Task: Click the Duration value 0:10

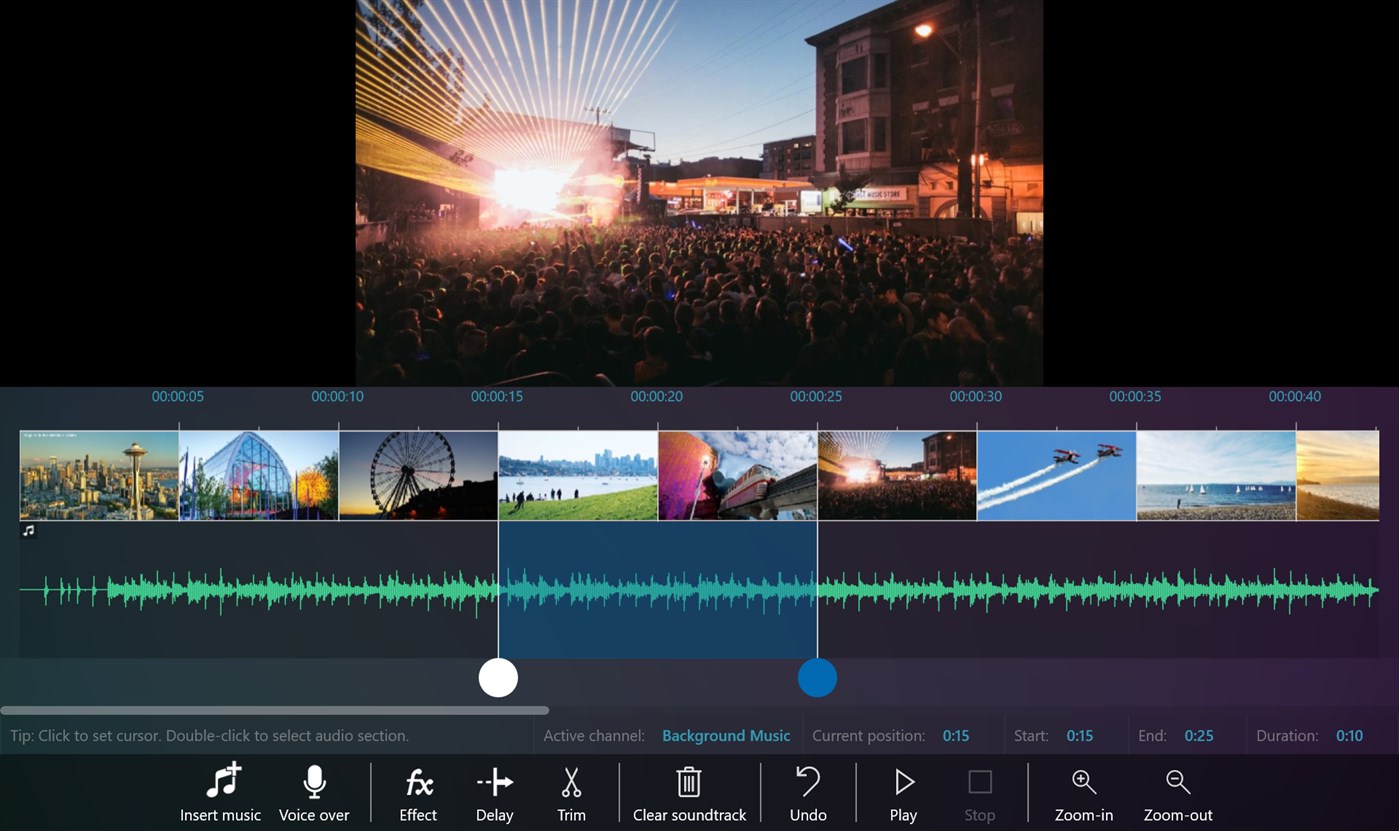Action: 1349,735
